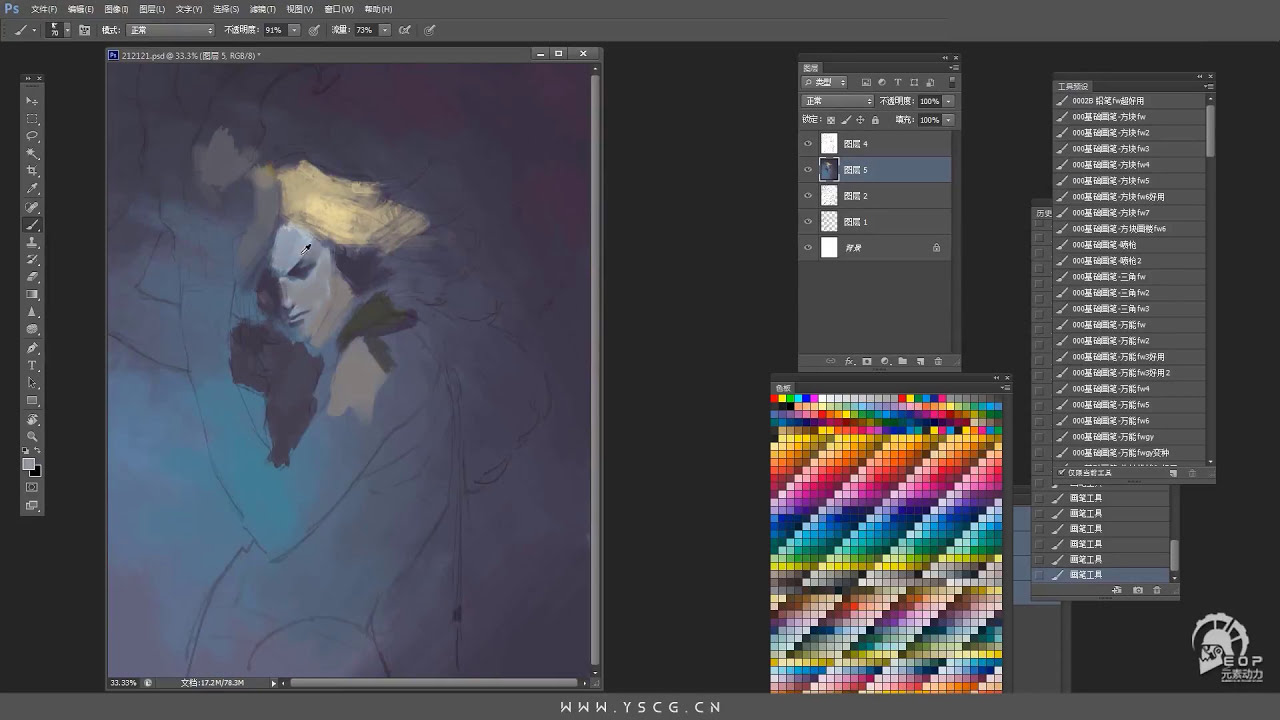The width and height of the screenshot is (1280, 720).
Task: Open the 不透明度 91% dropdown arrow
Action: point(294,30)
